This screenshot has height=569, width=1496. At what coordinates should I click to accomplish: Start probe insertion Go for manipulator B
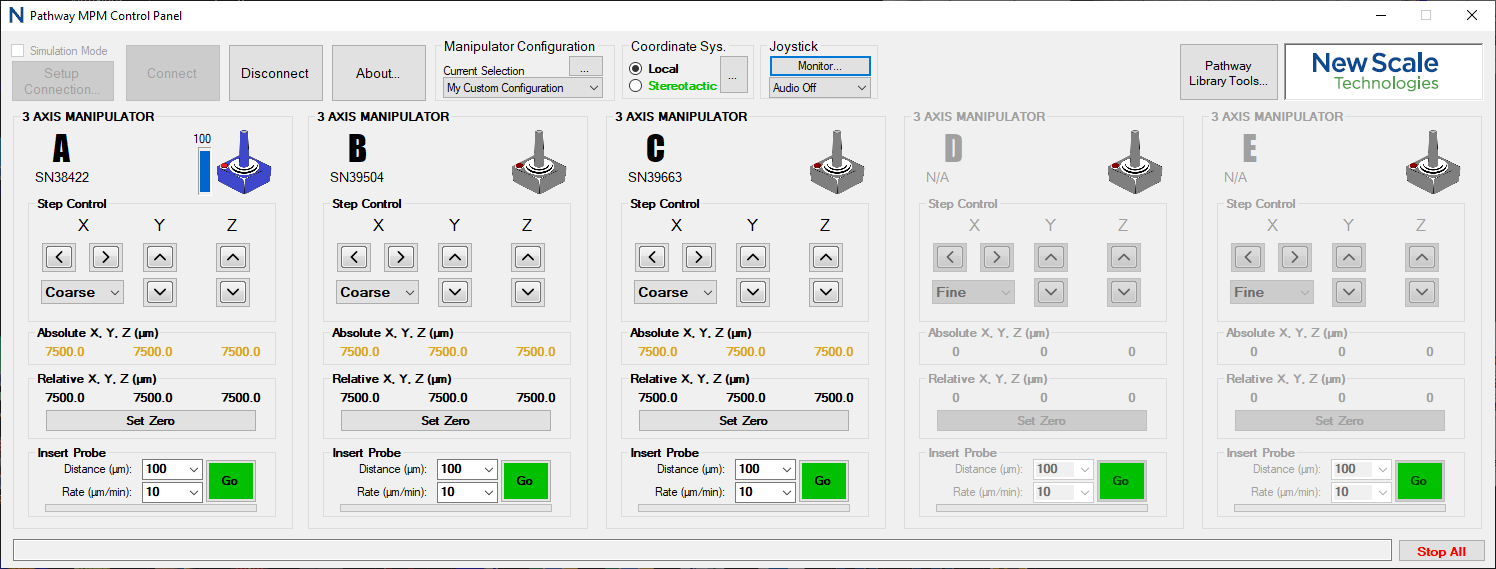[525, 481]
